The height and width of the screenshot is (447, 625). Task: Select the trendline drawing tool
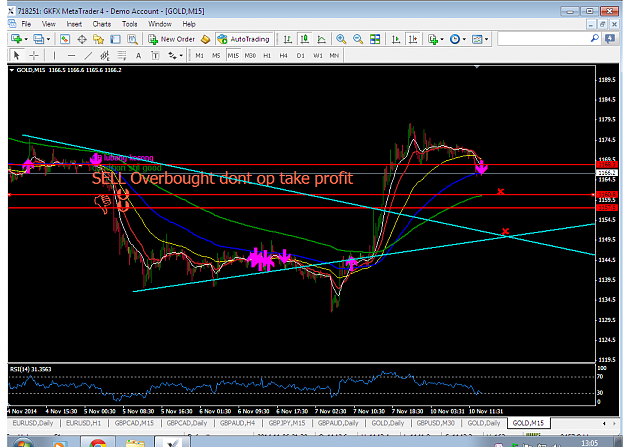pos(88,55)
